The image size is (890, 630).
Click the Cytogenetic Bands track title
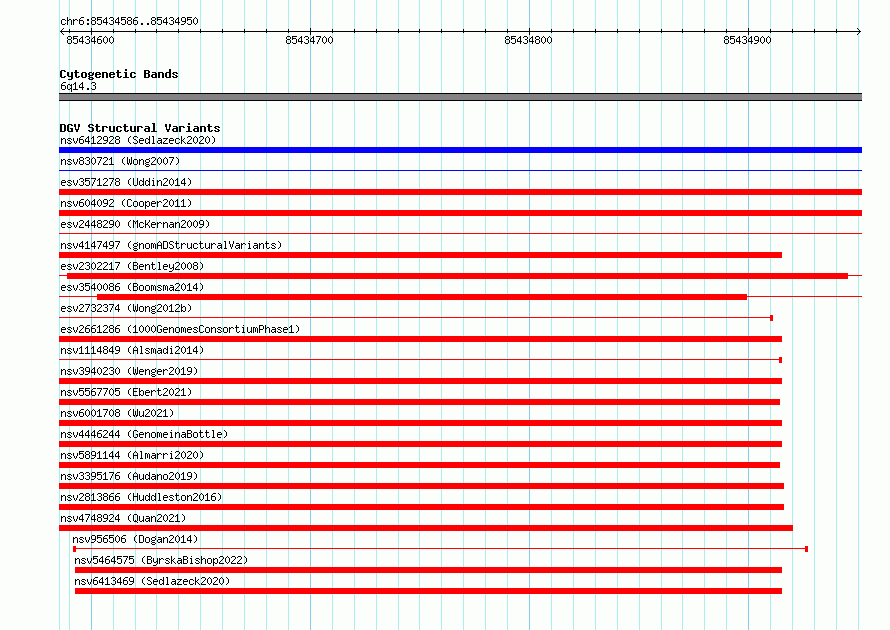tap(119, 74)
